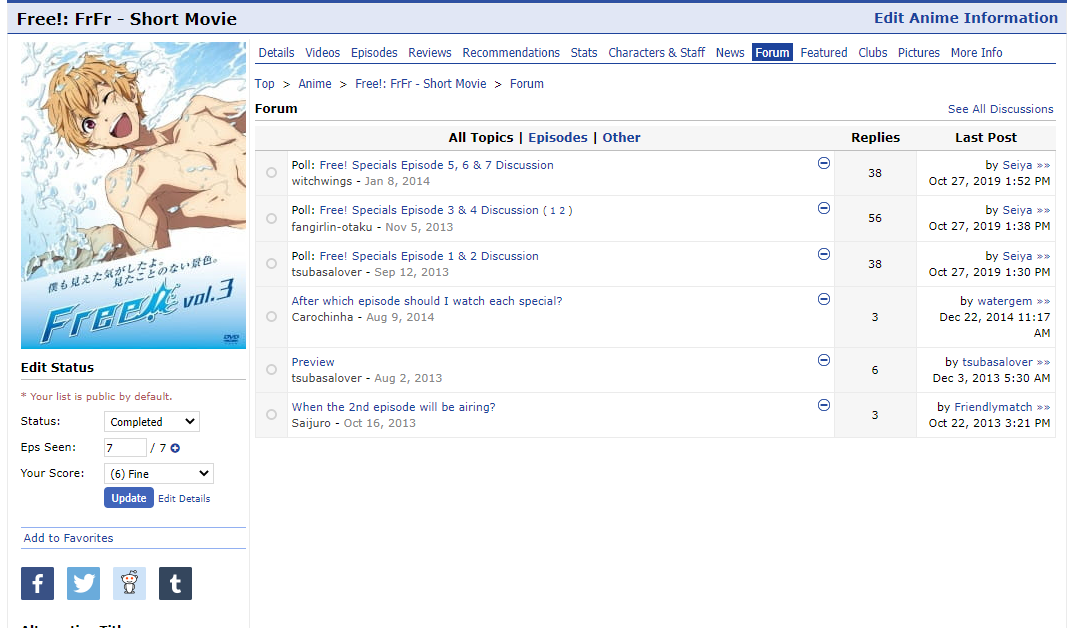Click 'Free!: FrFr - Short Movie' breadcrumb link
This screenshot has width=1086, height=628.
[x=420, y=84]
